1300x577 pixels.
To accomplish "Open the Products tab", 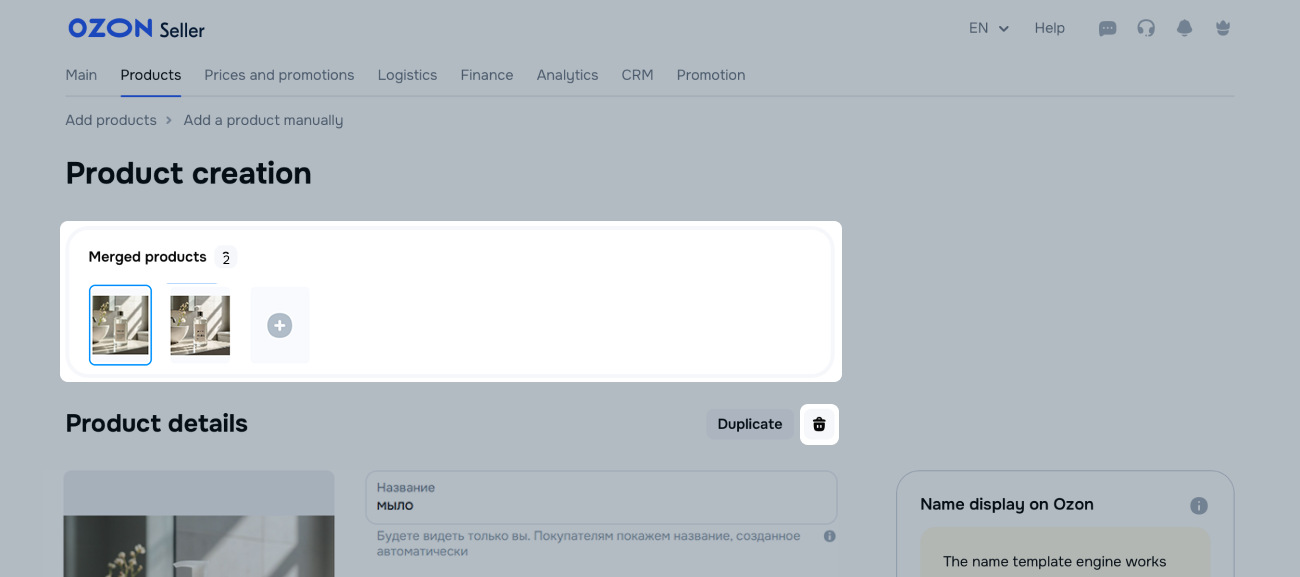I will pyautogui.click(x=150, y=75).
